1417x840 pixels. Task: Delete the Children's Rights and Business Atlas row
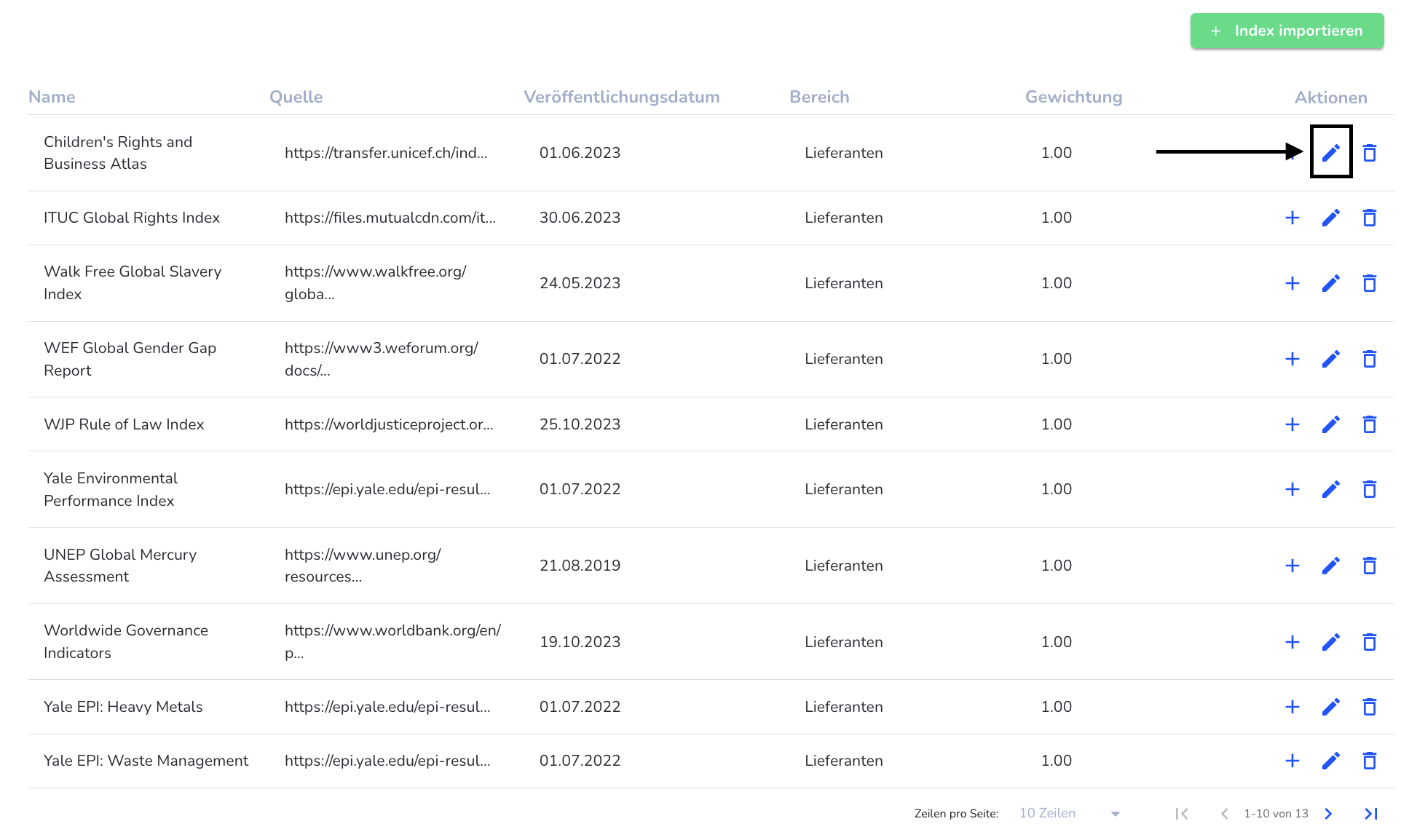(1369, 153)
